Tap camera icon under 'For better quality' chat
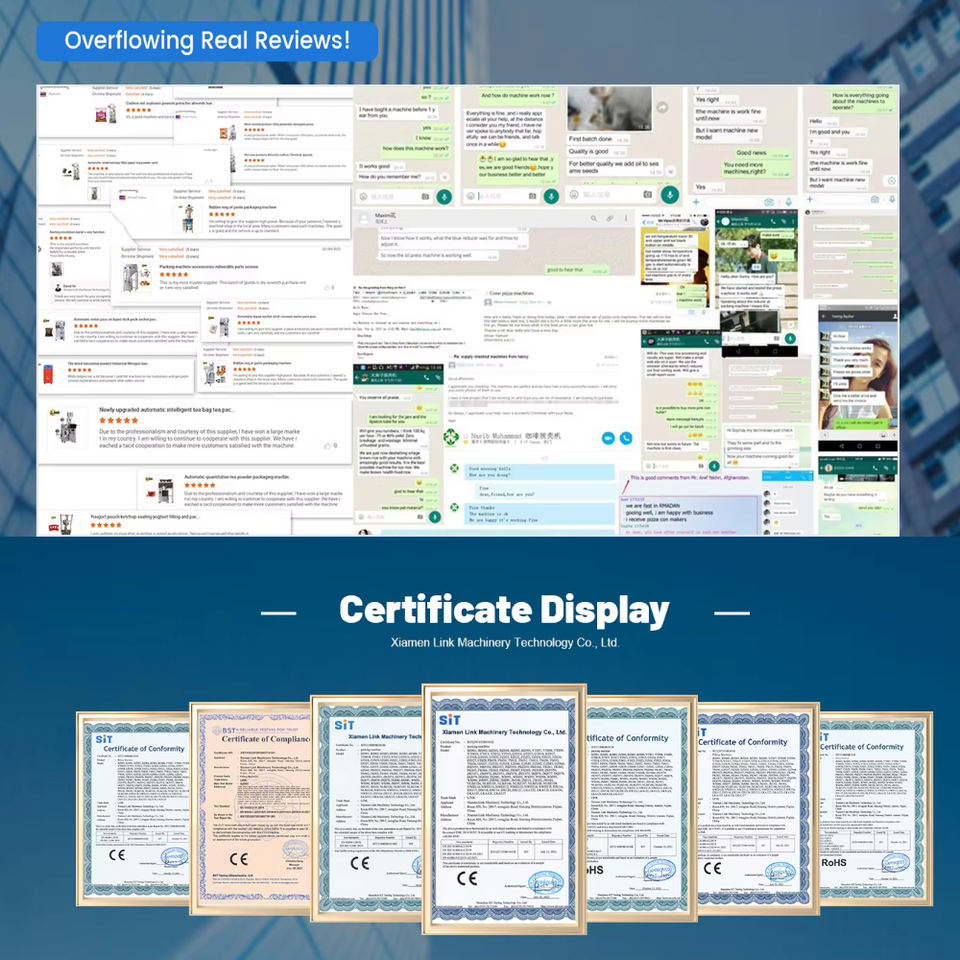This screenshot has width=960, height=960. pyautogui.click(x=647, y=195)
